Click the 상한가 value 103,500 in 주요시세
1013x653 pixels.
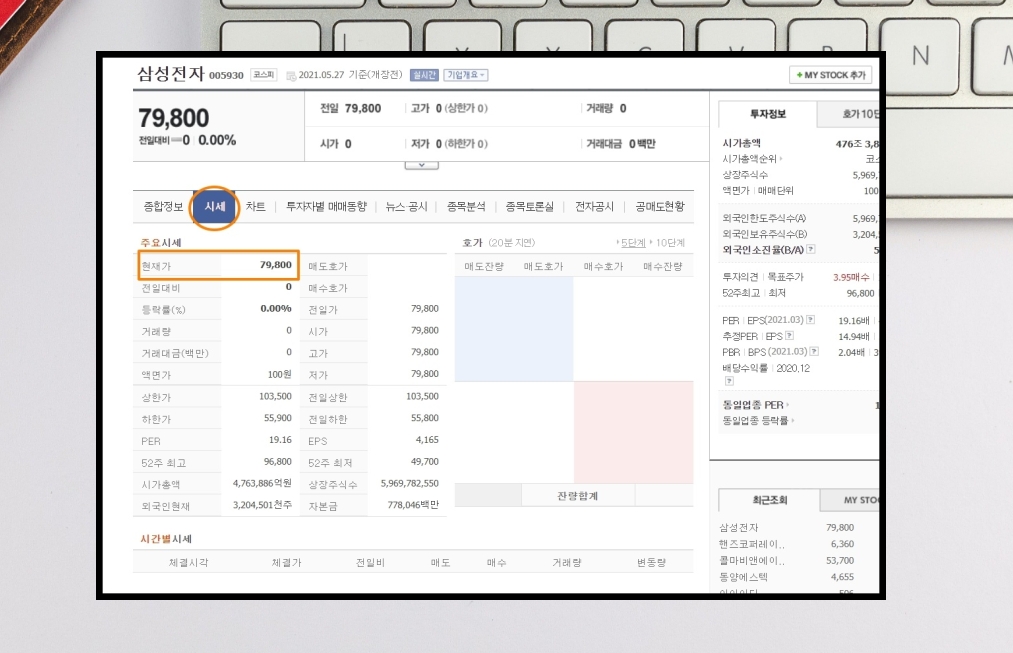[x=275, y=397]
